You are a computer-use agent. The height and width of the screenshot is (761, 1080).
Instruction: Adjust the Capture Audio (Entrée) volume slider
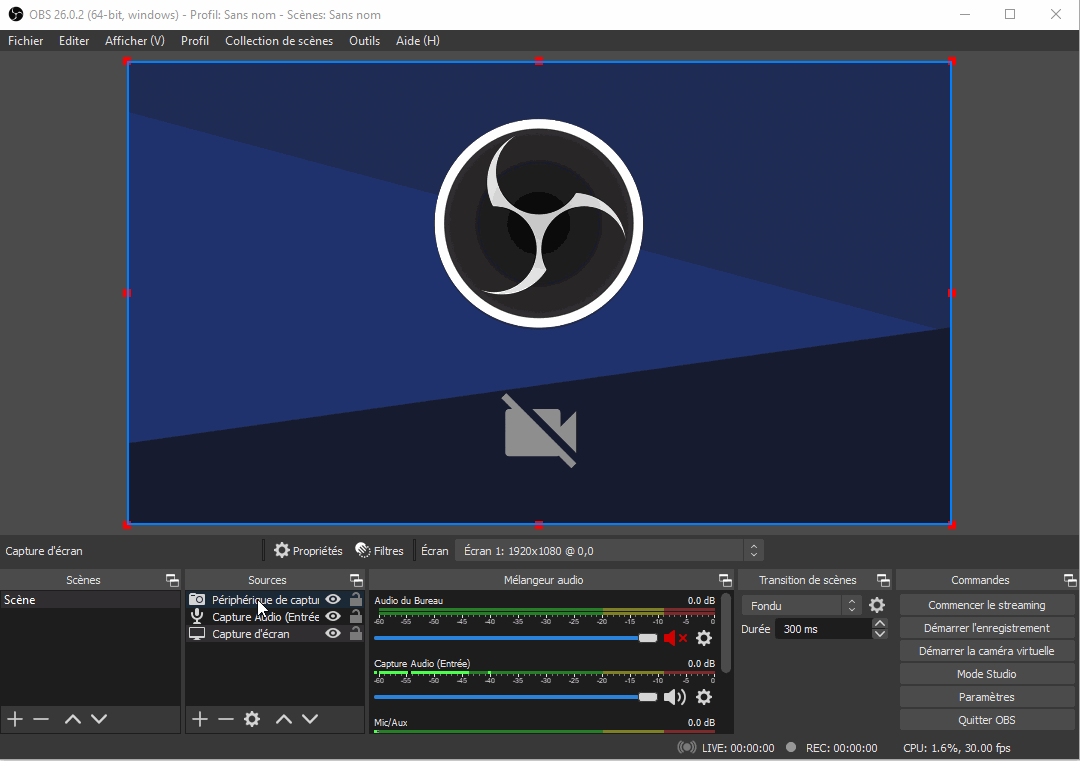tap(515, 697)
